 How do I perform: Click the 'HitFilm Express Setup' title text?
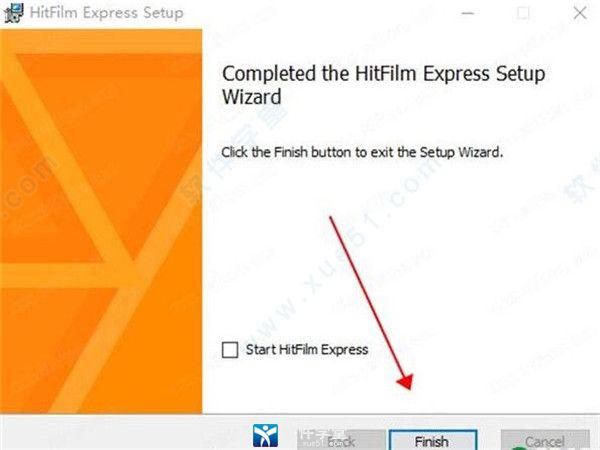click(107, 13)
